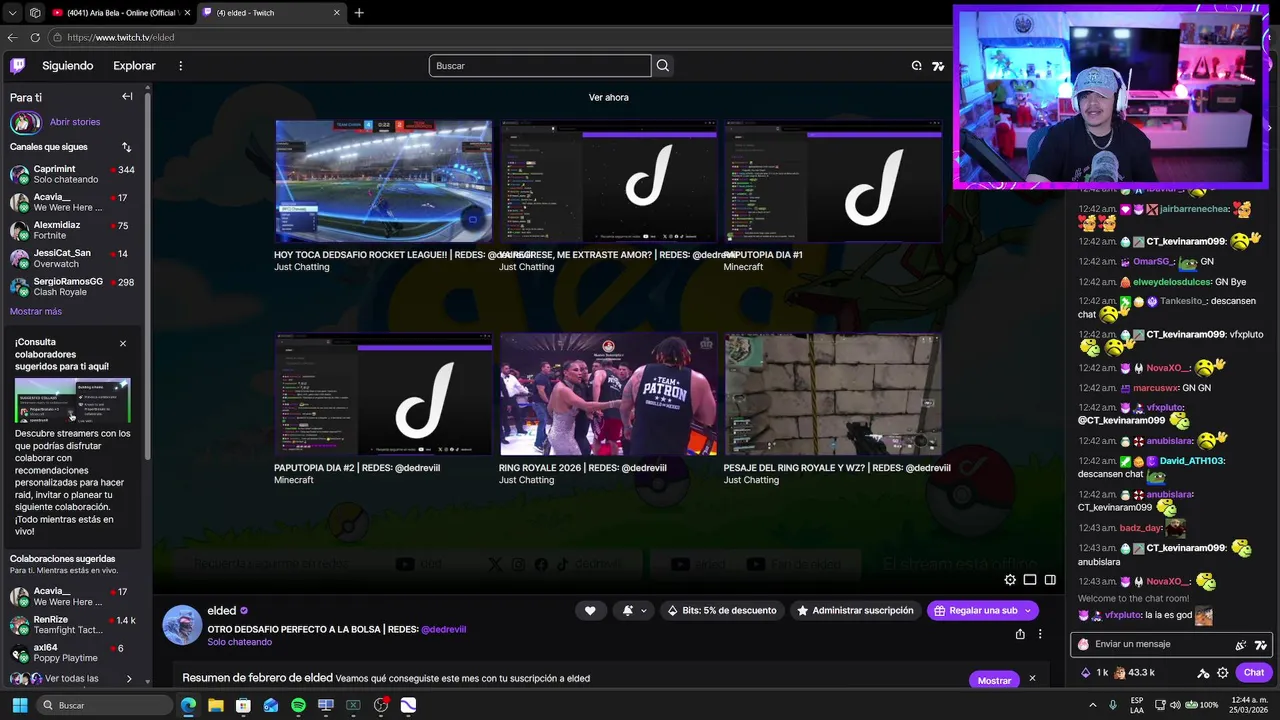Open the whispers chat bubble icon
1280x720 pixels.
pos(916,66)
